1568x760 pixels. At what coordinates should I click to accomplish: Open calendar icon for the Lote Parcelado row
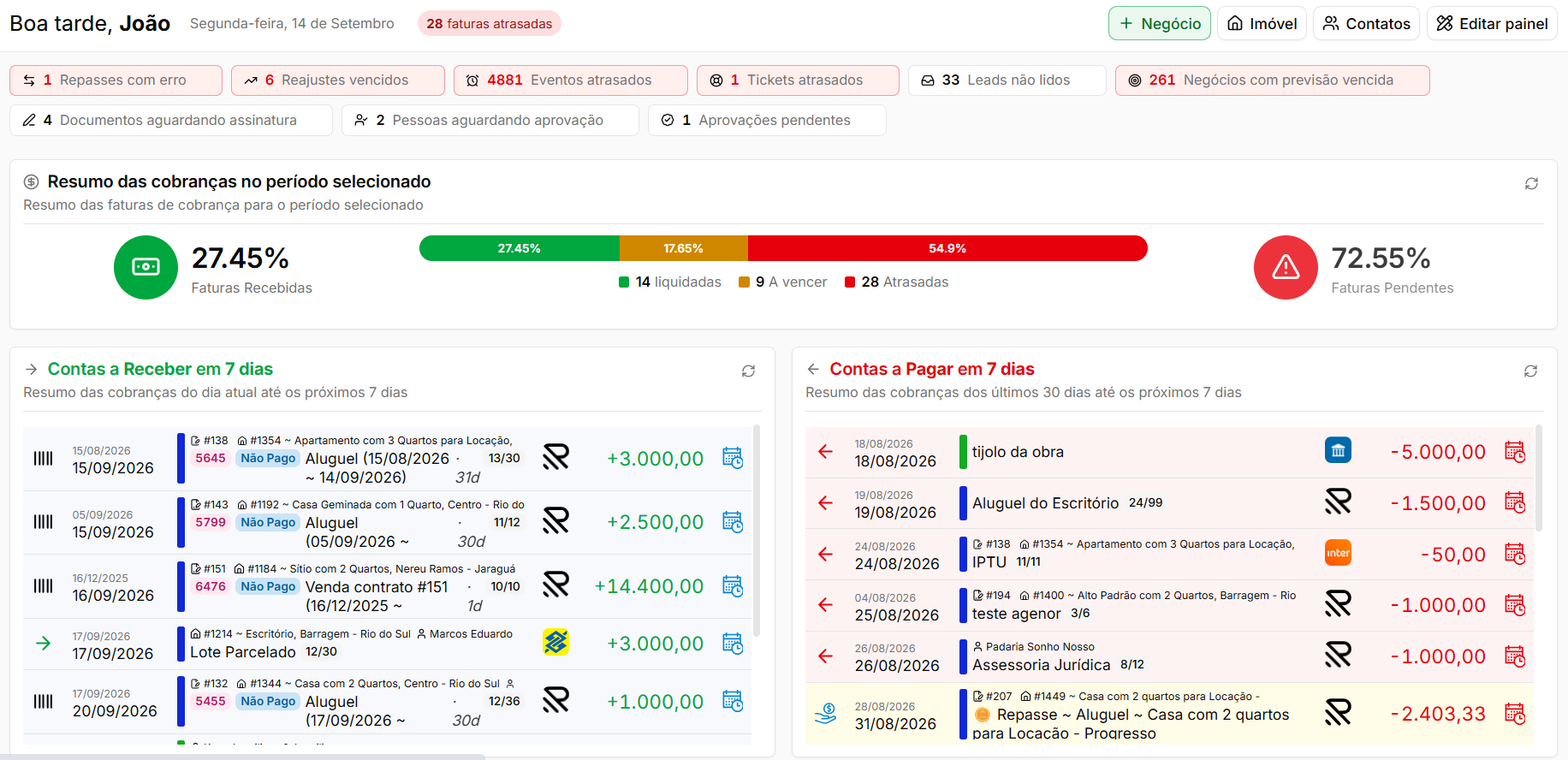[733, 644]
